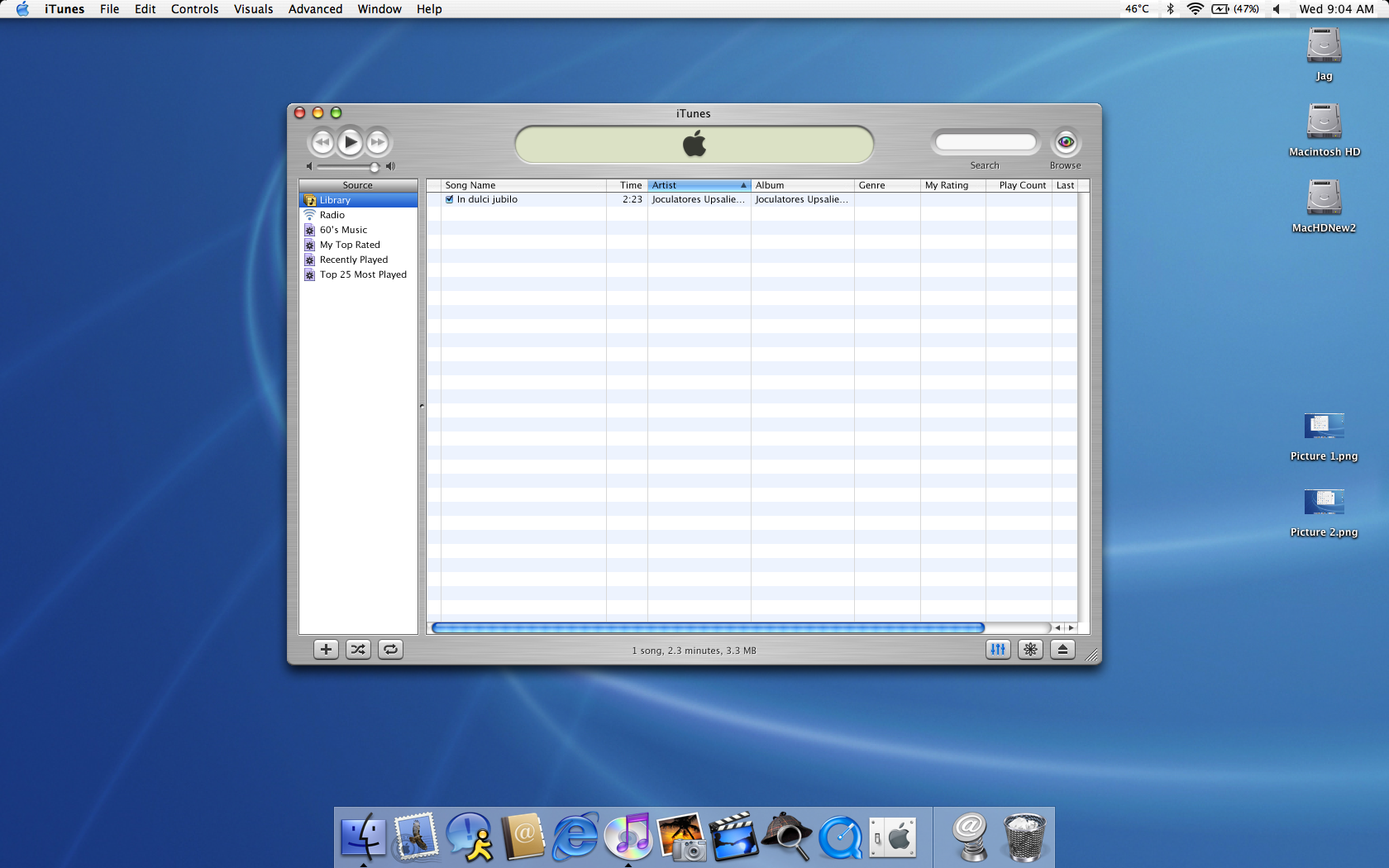Sort by the Song Name column header
The image size is (1389, 868).
coord(524,185)
